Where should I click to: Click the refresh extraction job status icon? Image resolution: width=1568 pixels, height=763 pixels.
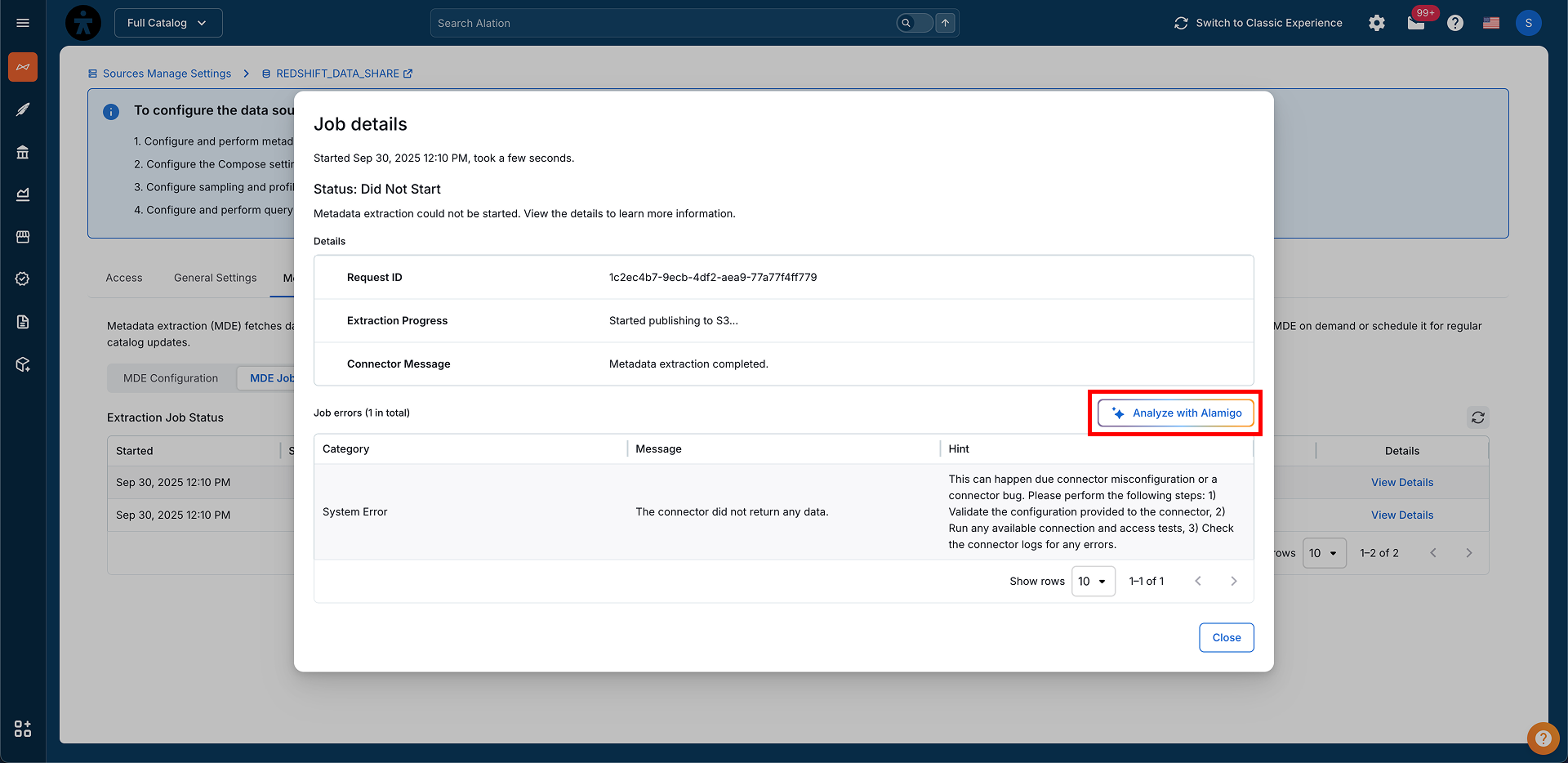pos(1477,417)
